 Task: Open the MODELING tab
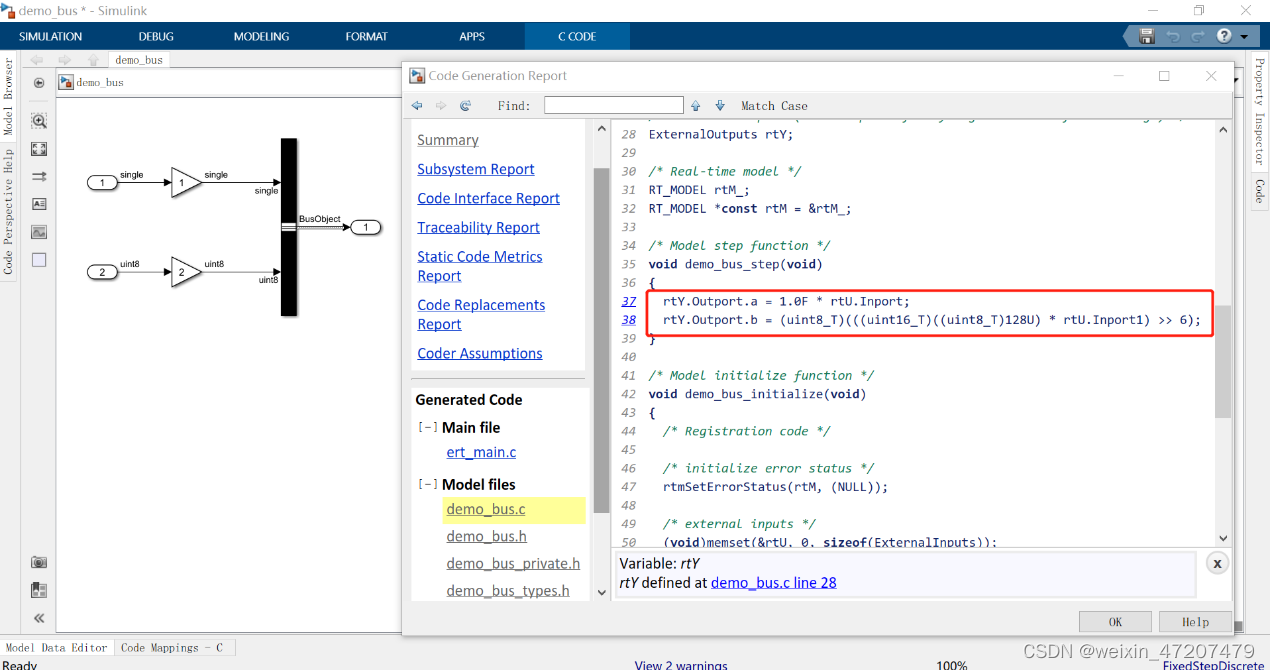pos(261,36)
